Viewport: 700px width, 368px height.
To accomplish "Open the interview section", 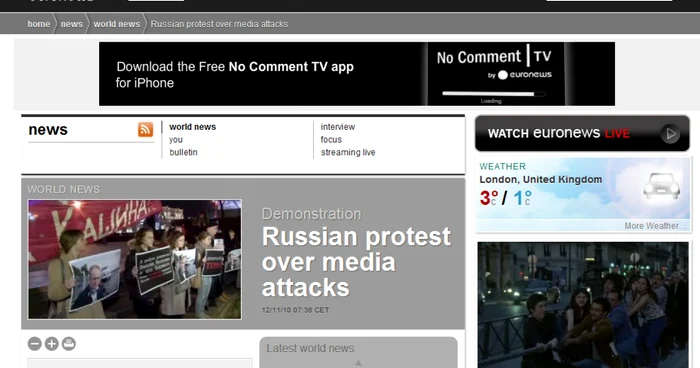I will (338, 127).
